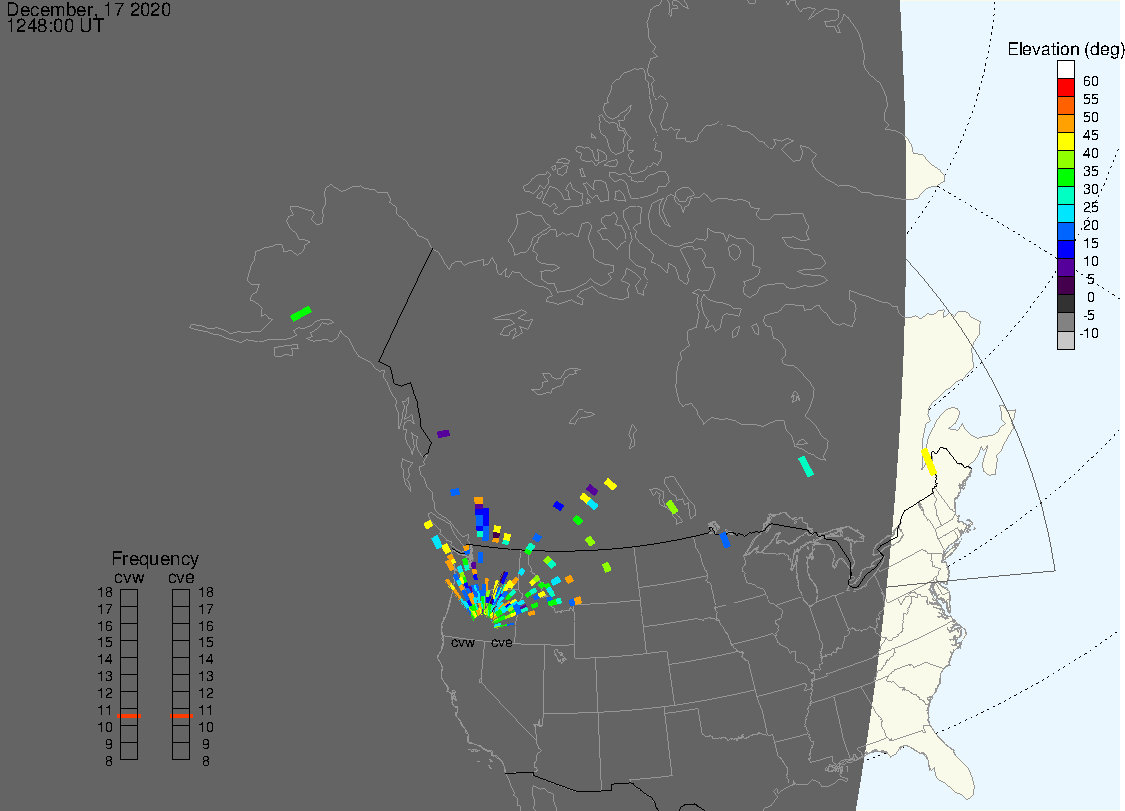This screenshot has width=1125, height=811.
Task: Click the '60' elevation legend label
Action: [x=1091, y=81]
